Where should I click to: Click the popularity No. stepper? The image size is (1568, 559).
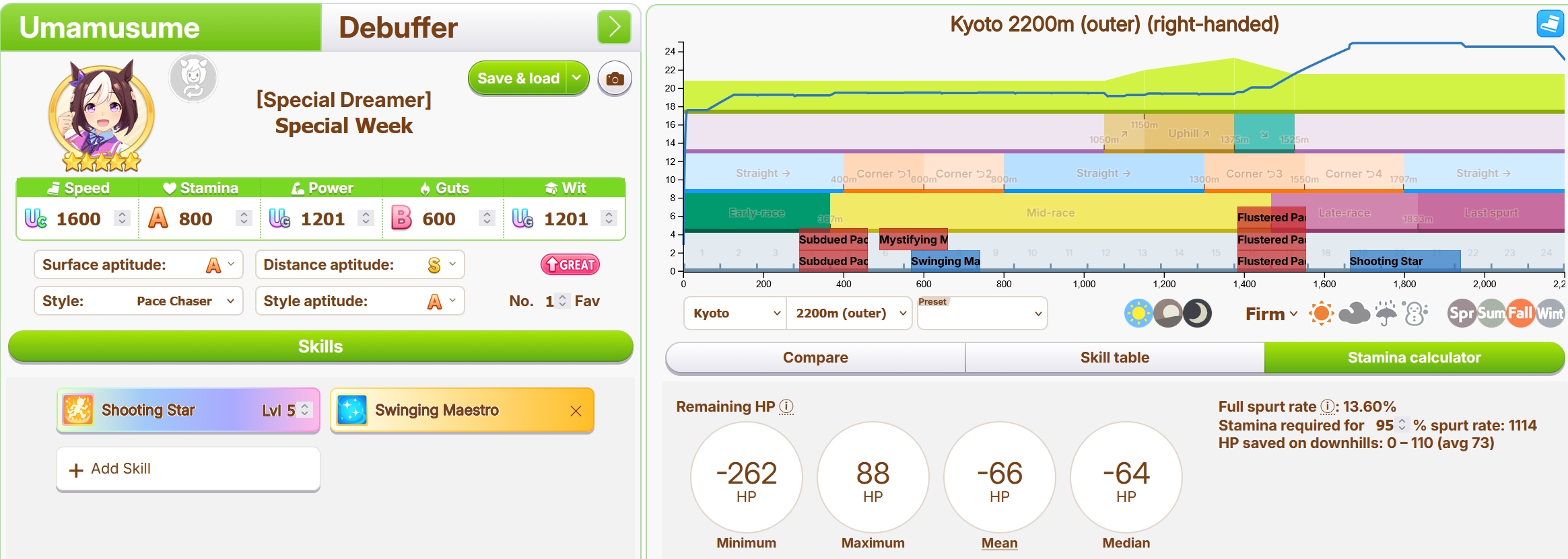(x=563, y=301)
